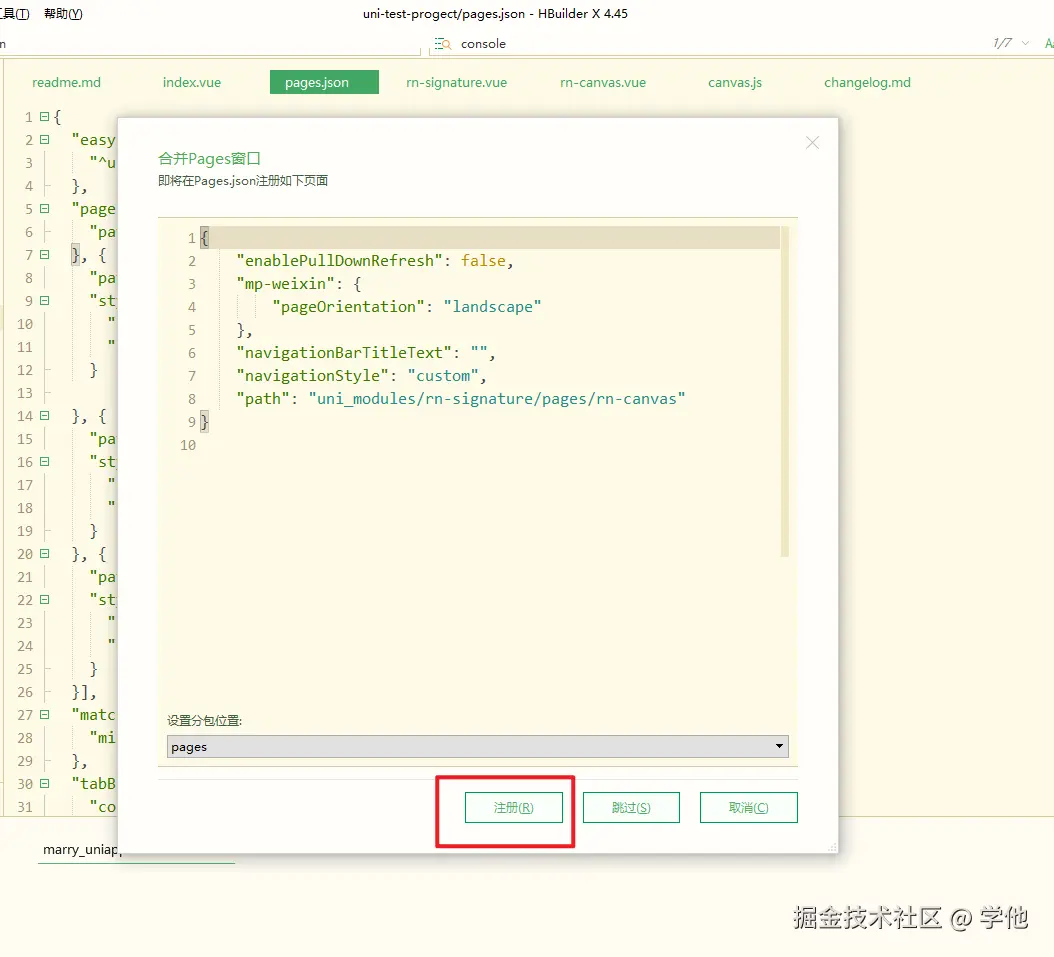Click line number 31 in pages.json gutter
Viewport: 1054px width, 957px height.
(25, 806)
